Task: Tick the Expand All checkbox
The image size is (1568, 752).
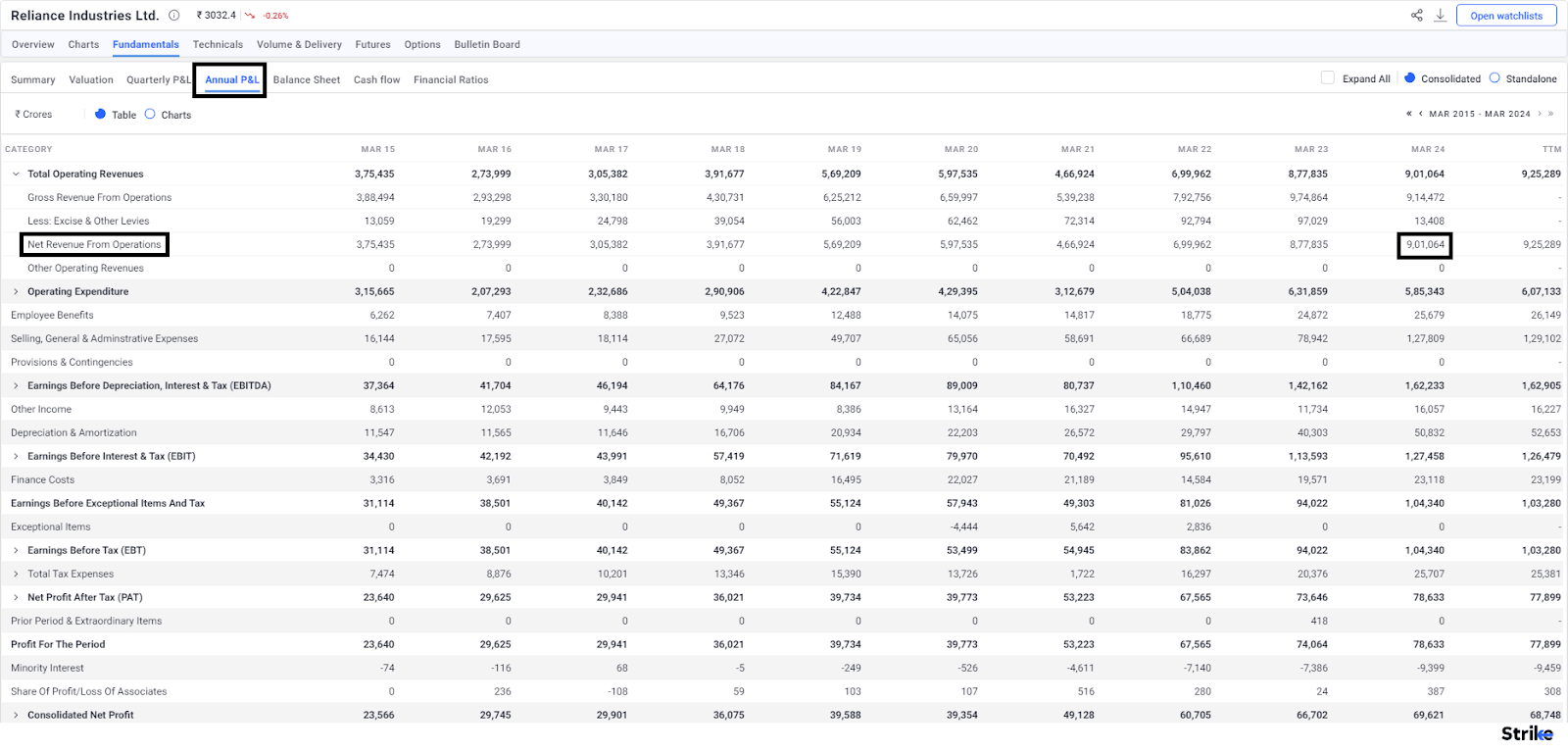Action: click(1328, 77)
